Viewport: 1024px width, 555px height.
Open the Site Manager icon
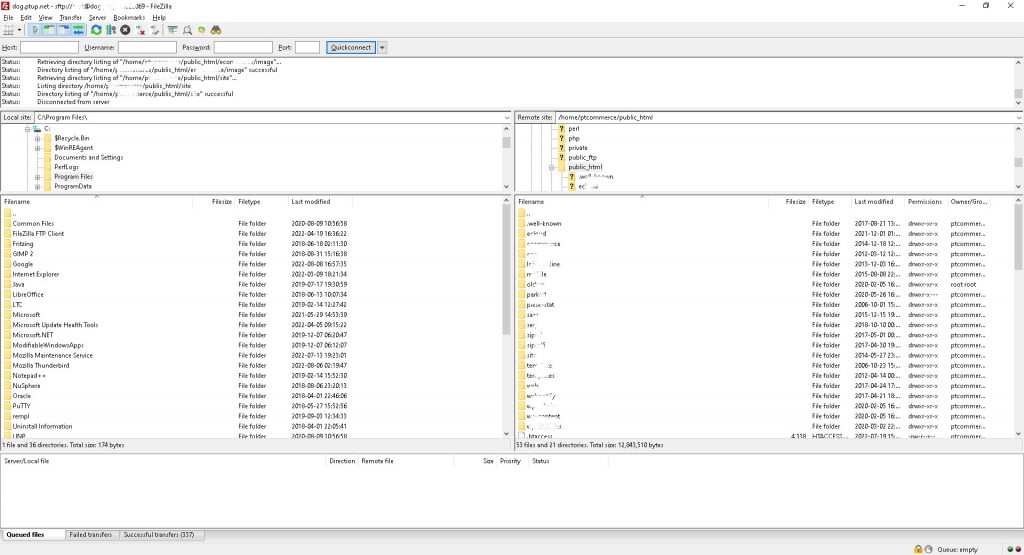click(x=8, y=30)
